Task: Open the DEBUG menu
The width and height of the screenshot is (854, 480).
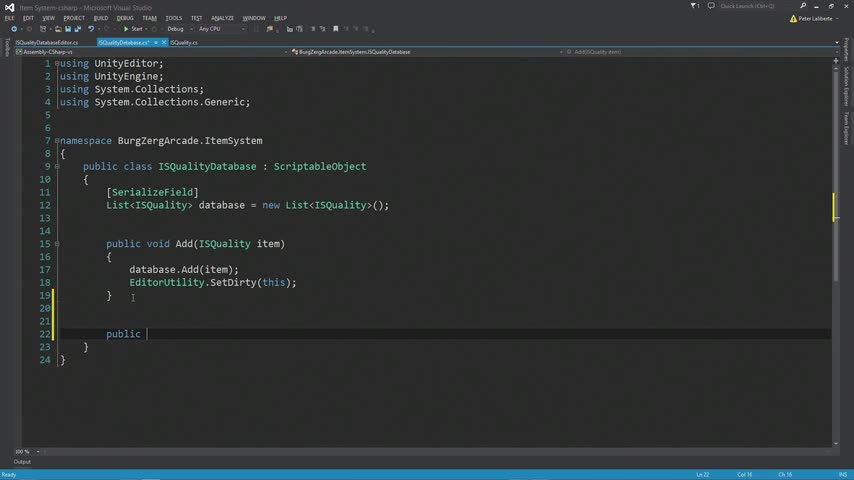Action: tap(125, 18)
